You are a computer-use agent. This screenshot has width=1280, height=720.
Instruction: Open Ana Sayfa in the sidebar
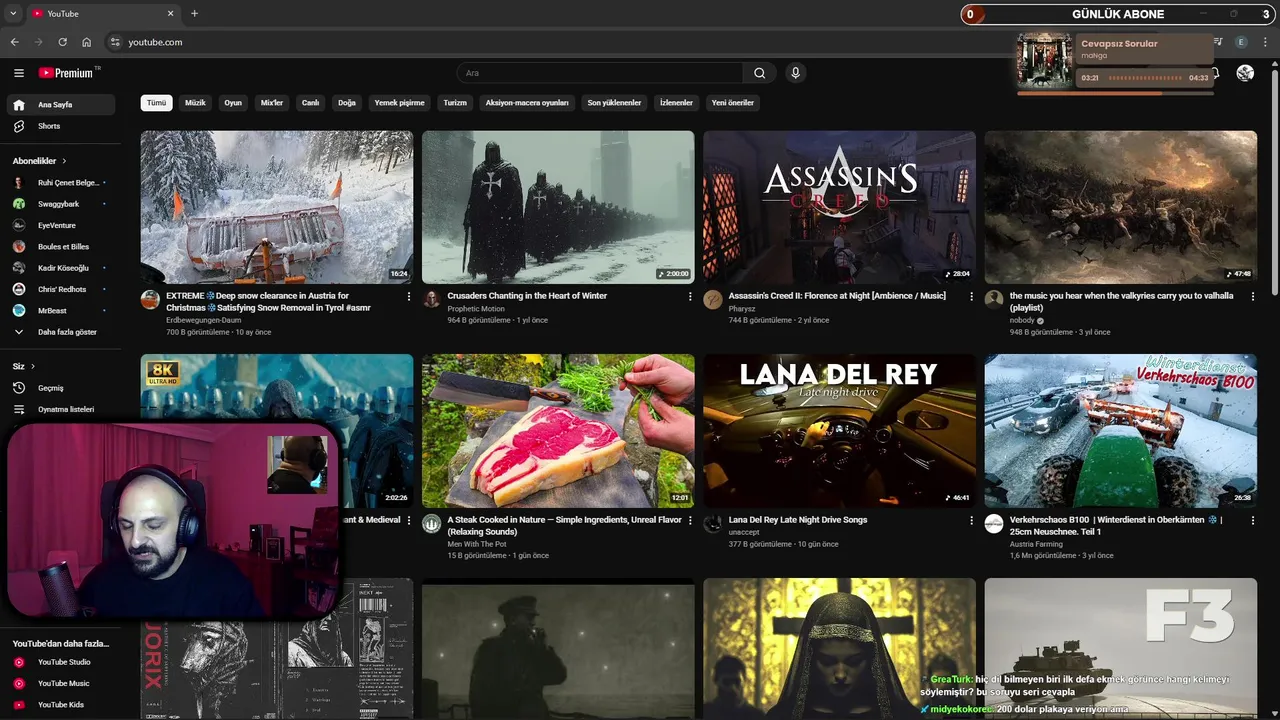point(61,105)
